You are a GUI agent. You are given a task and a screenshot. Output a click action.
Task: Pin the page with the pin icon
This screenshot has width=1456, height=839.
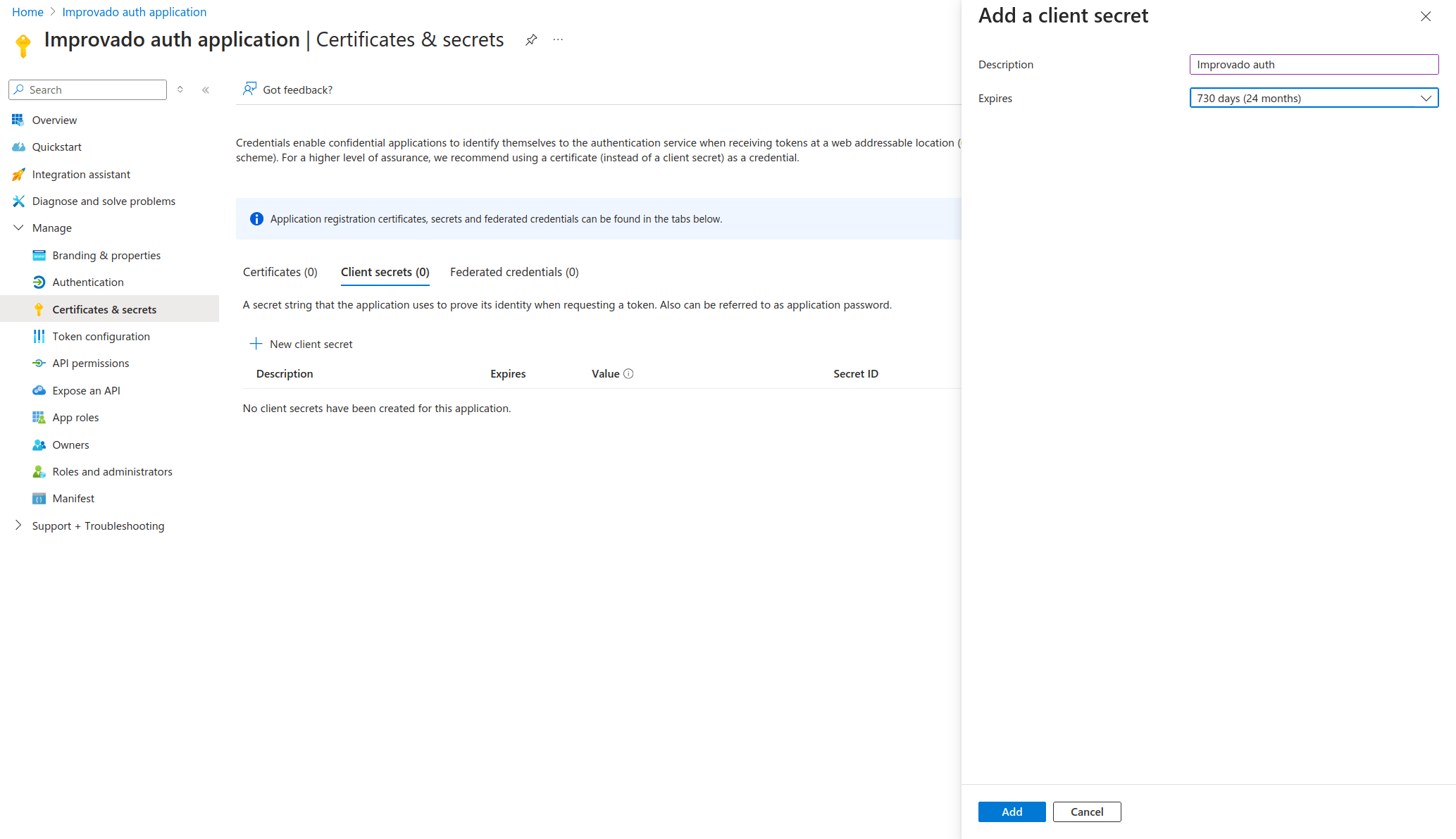pyautogui.click(x=531, y=40)
